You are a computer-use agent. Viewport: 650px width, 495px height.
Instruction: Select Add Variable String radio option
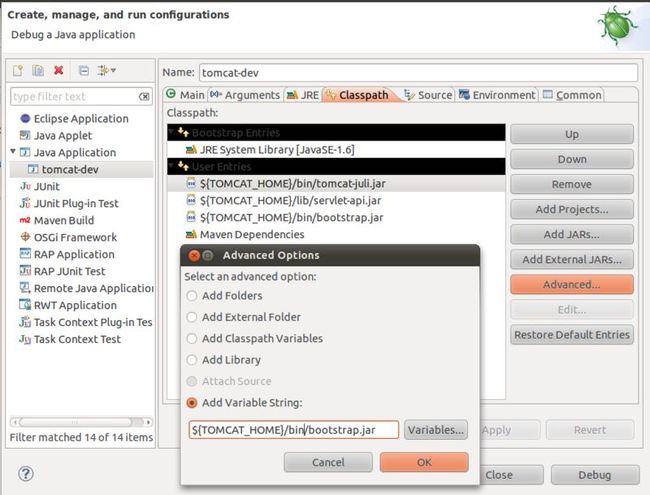192,403
